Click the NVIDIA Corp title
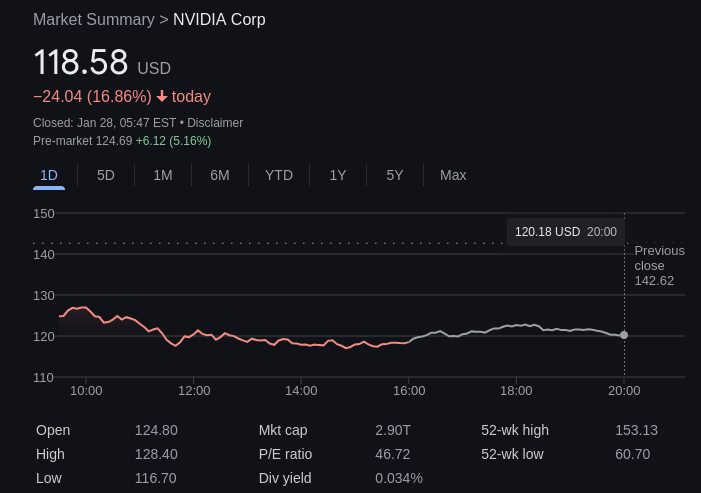Image resolution: width=701 pixels, height=493 pixels. (x=219, y=20)
